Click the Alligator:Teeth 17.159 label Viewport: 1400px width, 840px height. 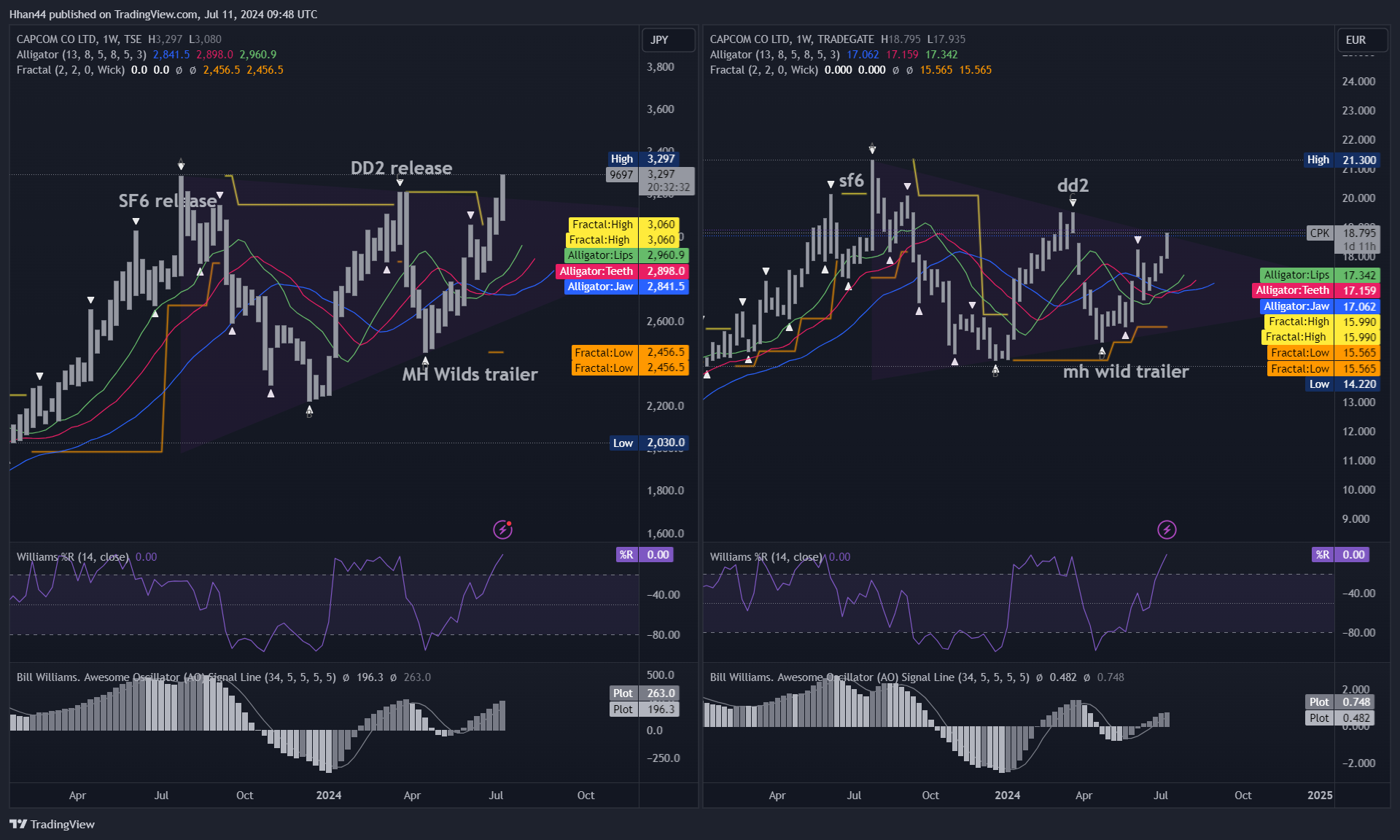tap(1316, 290)
